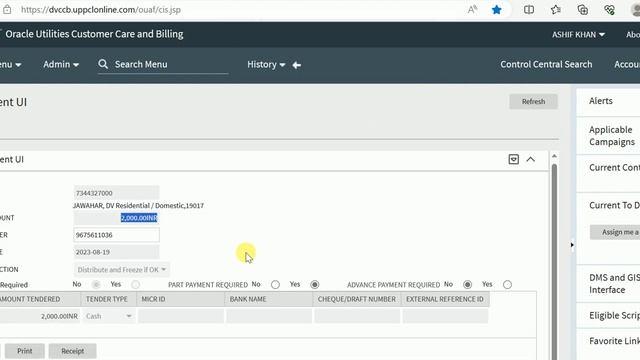Click the EXTERNAL REFERENCE ID column header
Screen dimensions: 640x360
tap(445, 299)
